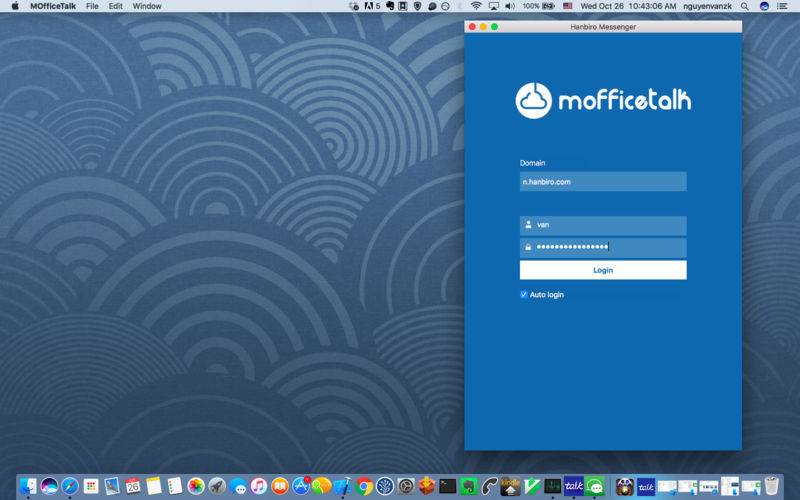Click the password input field
This screenshot has width=800, height=500.
click(x=603, y=247)
